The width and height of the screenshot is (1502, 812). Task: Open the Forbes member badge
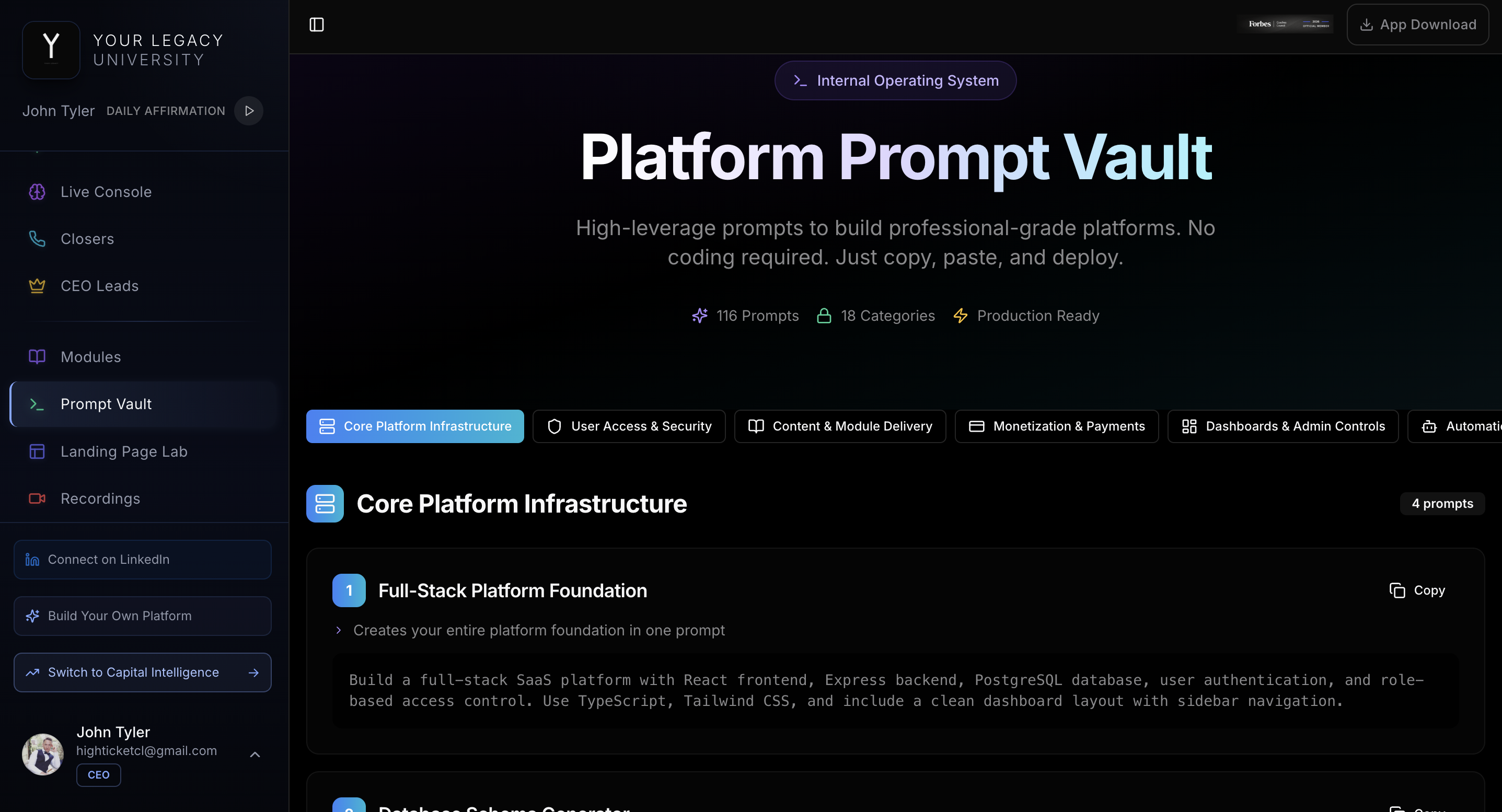point(1287,24)
